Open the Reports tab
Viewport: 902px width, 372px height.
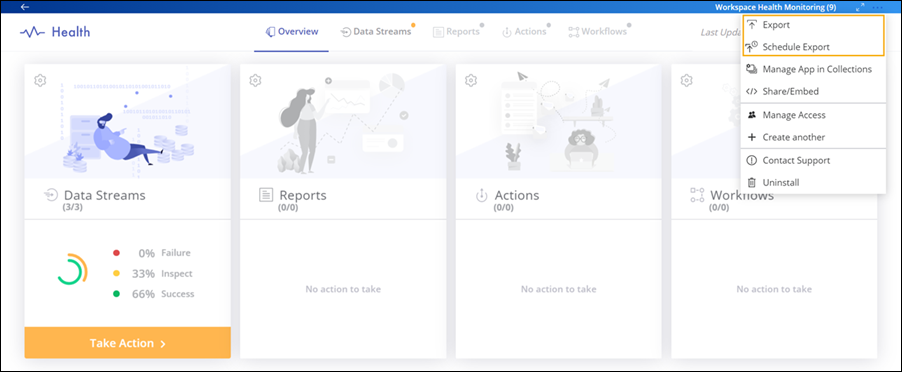(x=458, y=32)
